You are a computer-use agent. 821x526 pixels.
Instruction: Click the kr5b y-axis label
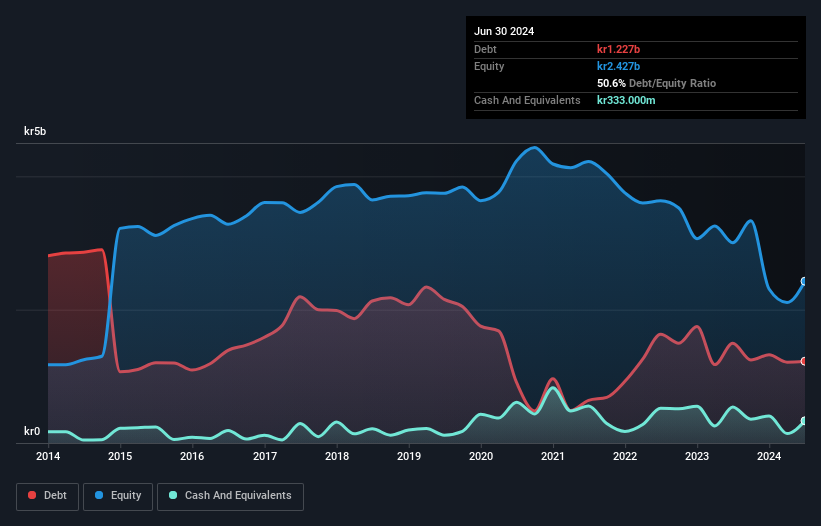tap(35, 131)
